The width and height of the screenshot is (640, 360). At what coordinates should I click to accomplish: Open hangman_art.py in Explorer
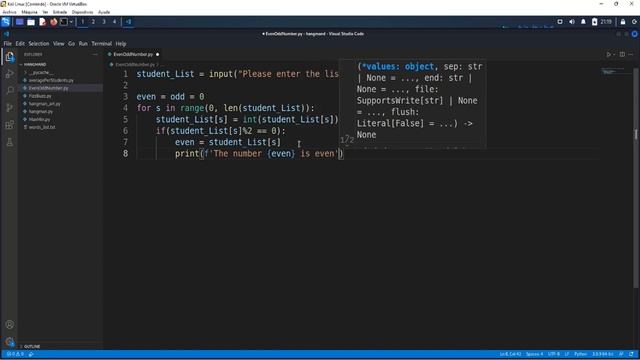pos(44,104)
